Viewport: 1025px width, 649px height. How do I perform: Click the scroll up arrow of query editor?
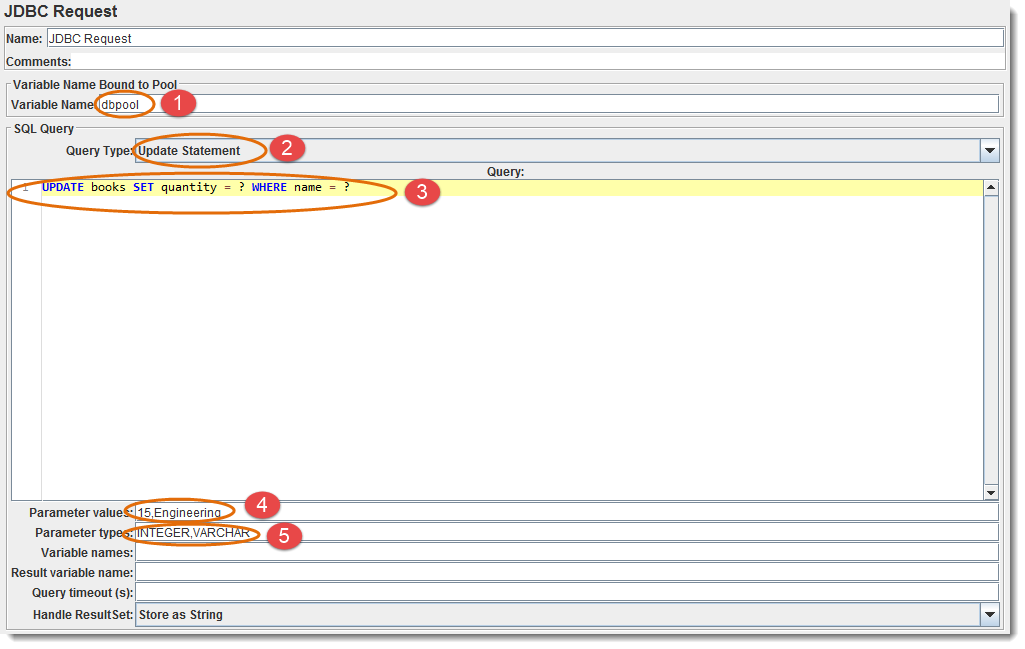pos(991,188)
